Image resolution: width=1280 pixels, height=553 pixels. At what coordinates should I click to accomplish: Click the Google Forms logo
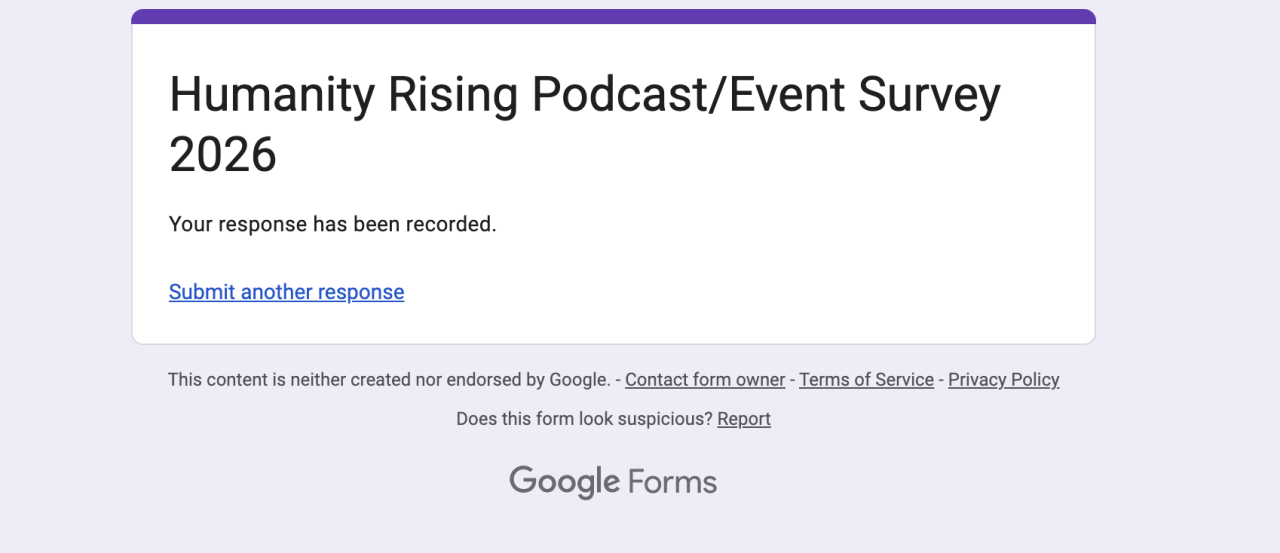(613, 482)
